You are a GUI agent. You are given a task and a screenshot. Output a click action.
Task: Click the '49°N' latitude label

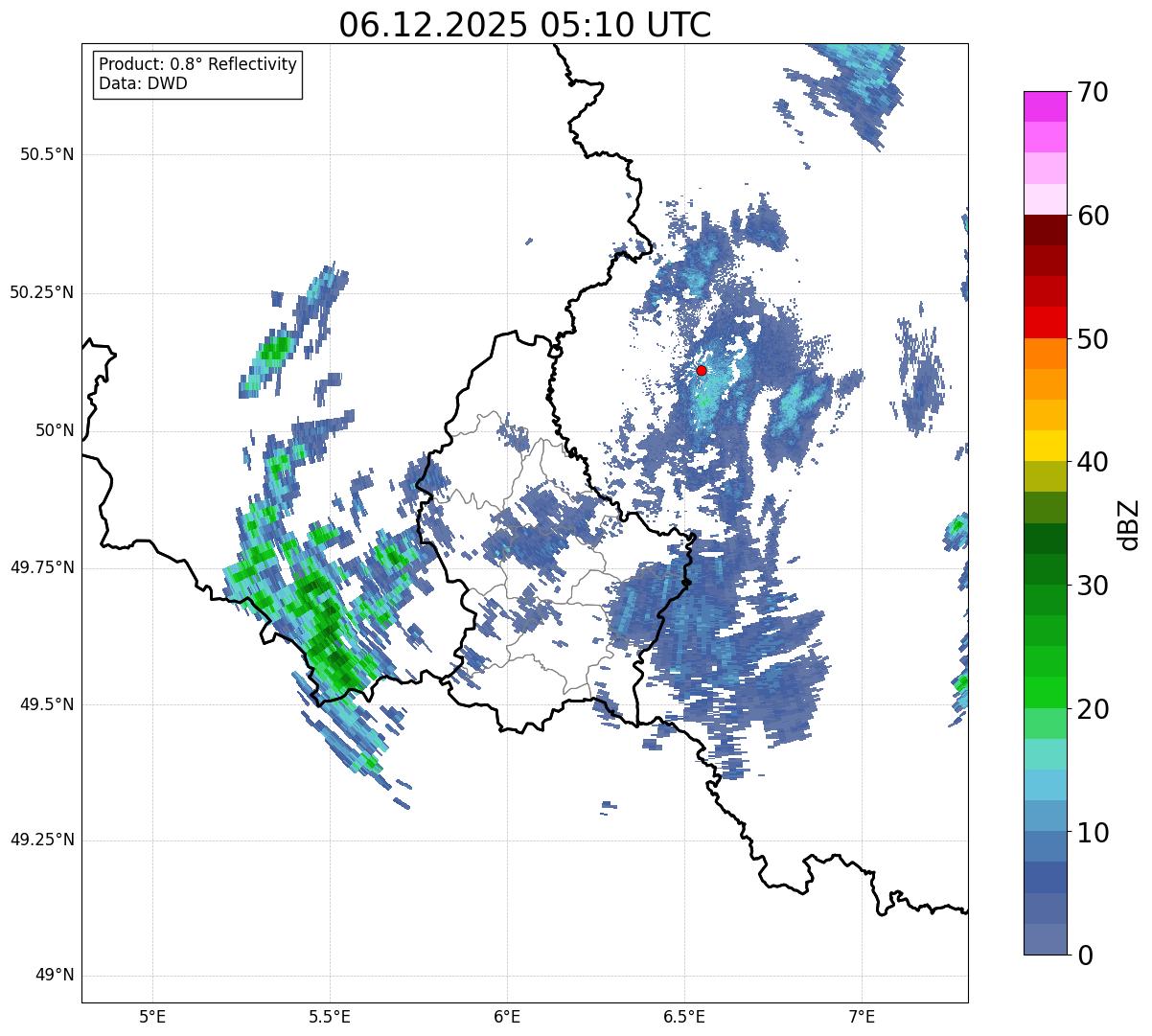click(55, 976)
